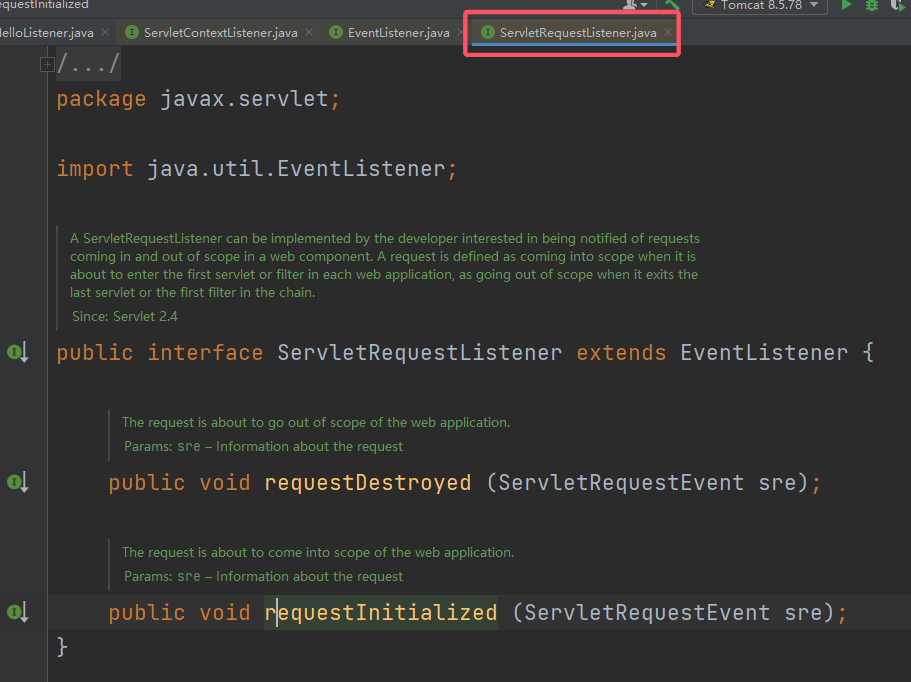Image resolution: width=911 pixels, height=682 pixels.
Task: Open the user account dropdown icon
Action: click(635, 5)
